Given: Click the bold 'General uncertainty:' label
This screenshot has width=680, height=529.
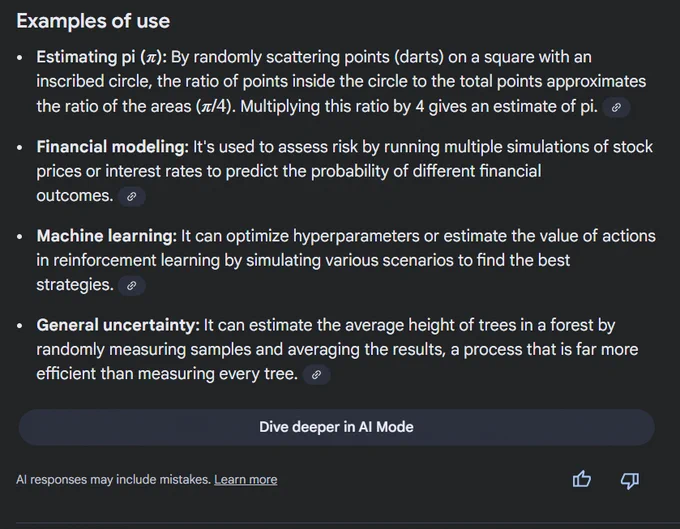Looking at the screenshot, I should click(x=118, y=325).
